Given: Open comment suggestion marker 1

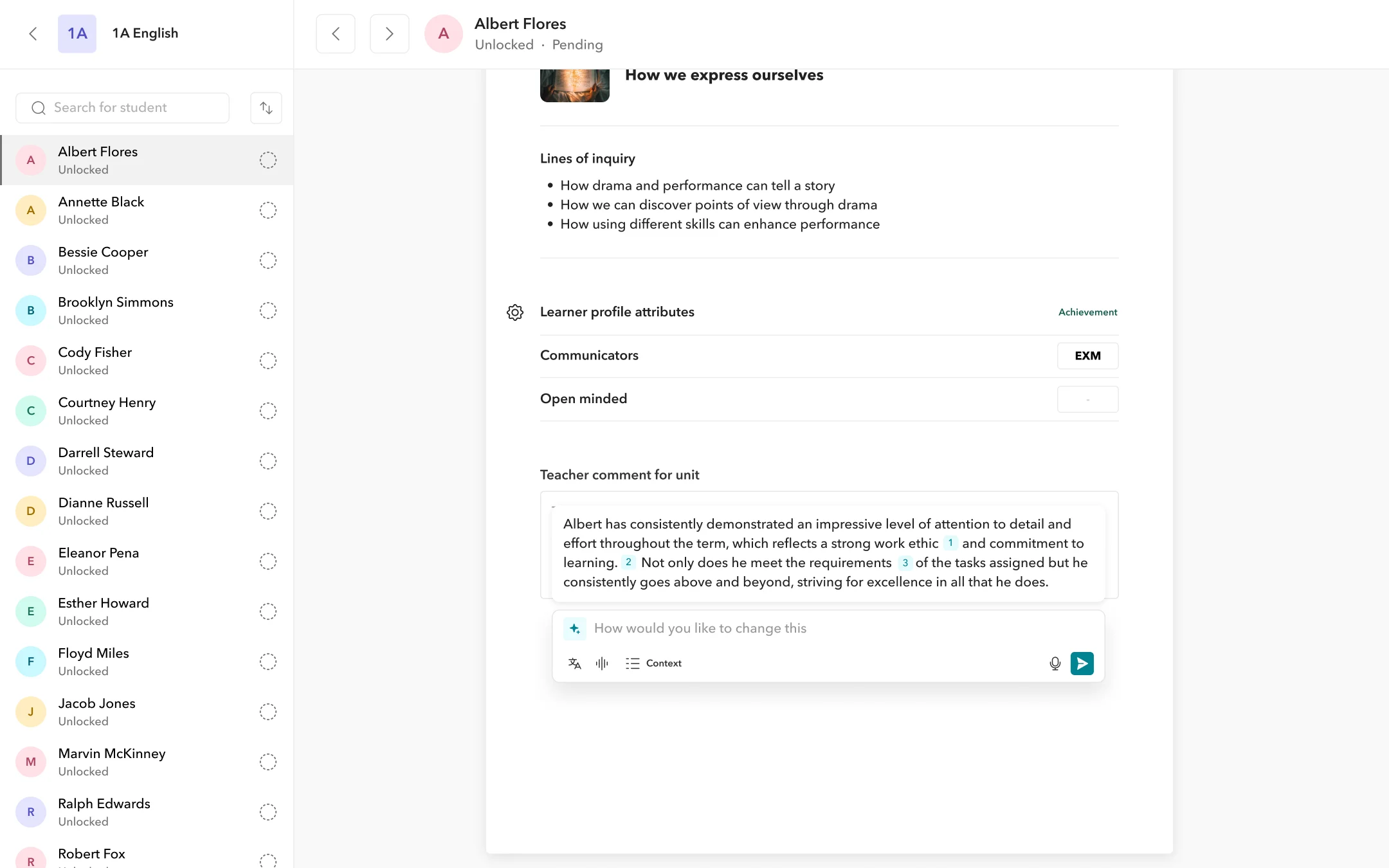Looking at the screenshot, I should (950, 543).
